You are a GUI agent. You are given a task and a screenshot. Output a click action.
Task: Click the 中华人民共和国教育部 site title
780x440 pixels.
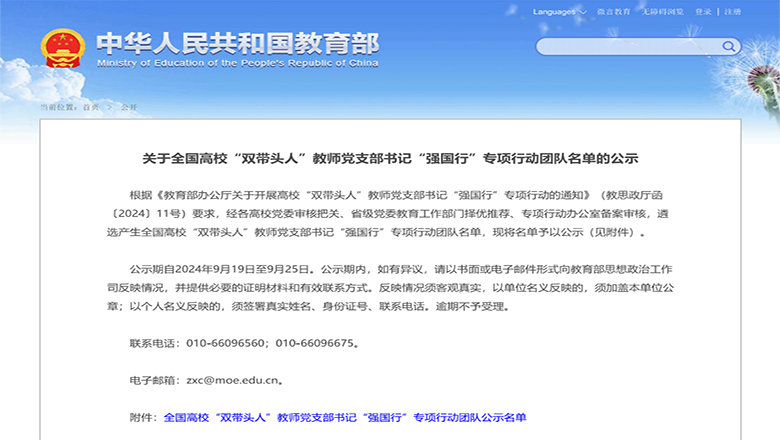(x=238, y=43)
